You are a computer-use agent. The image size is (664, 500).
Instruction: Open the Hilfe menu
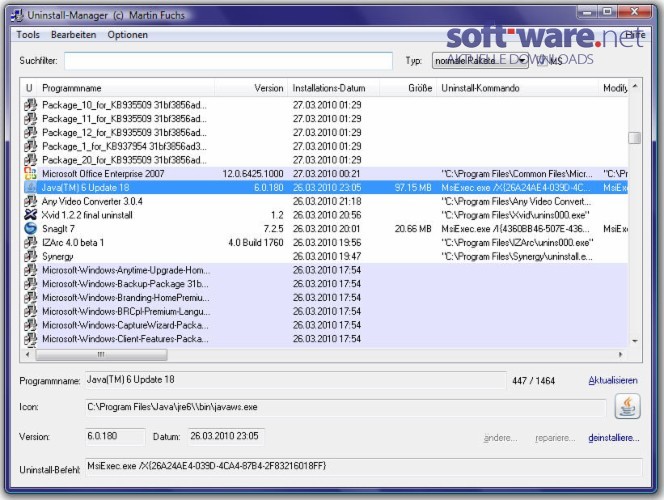point(635,35)
